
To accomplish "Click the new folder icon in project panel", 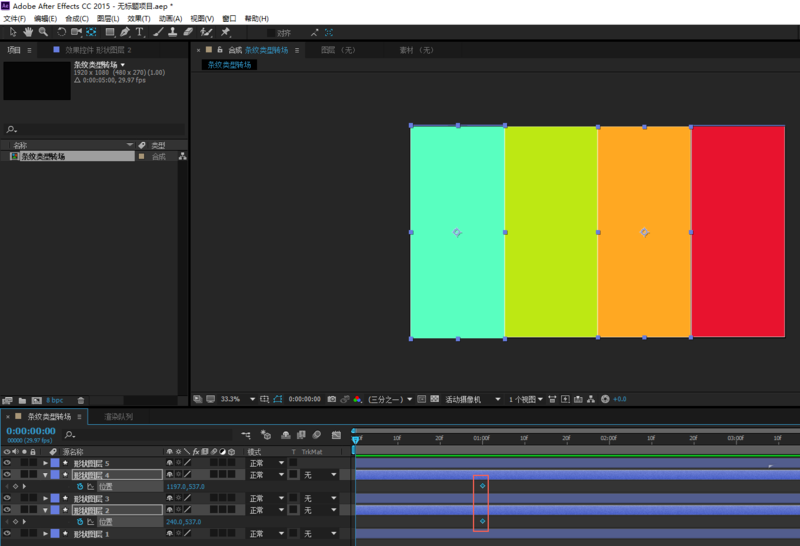I will point(22,401).
